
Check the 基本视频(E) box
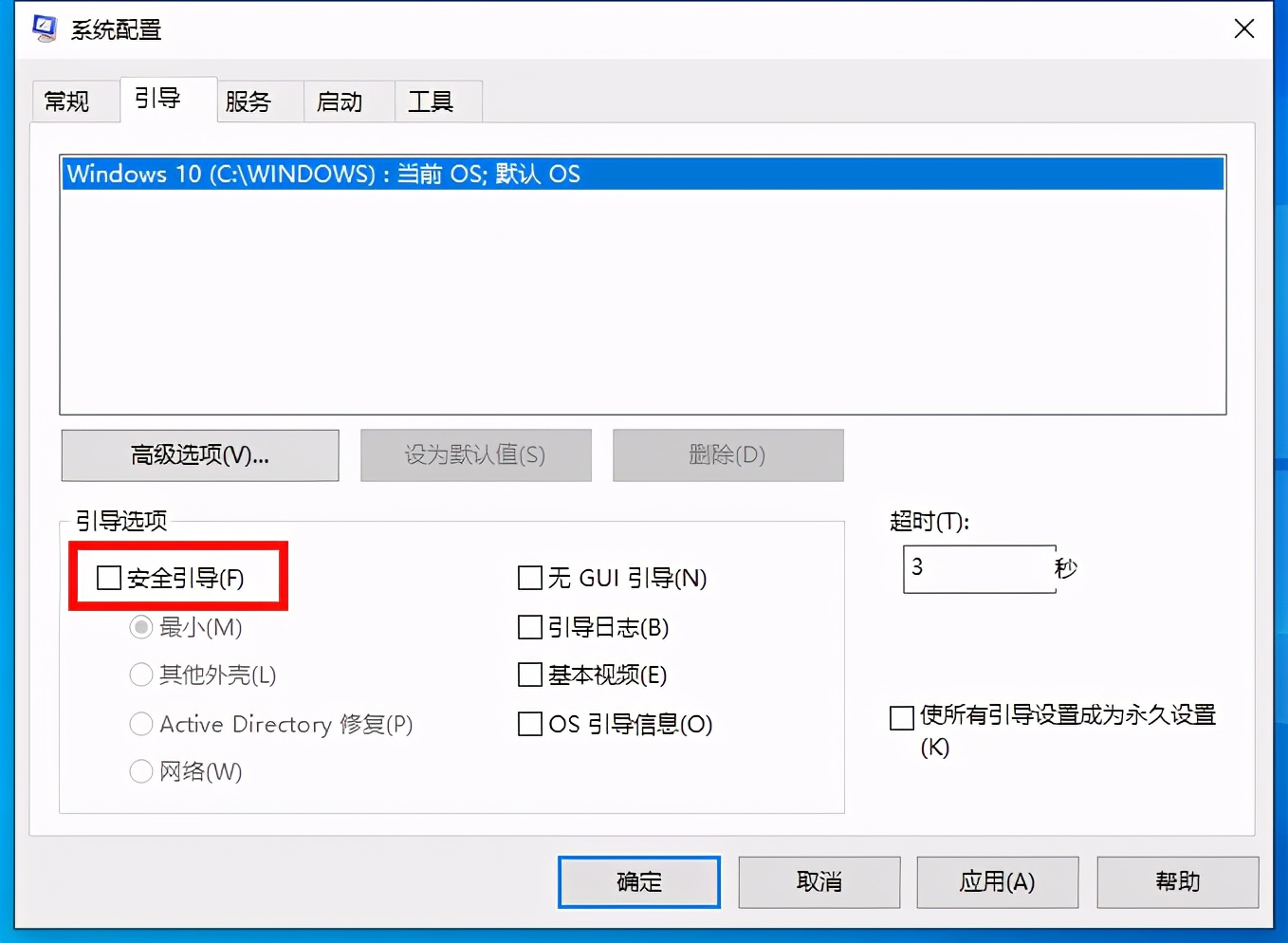coord(529,675)
